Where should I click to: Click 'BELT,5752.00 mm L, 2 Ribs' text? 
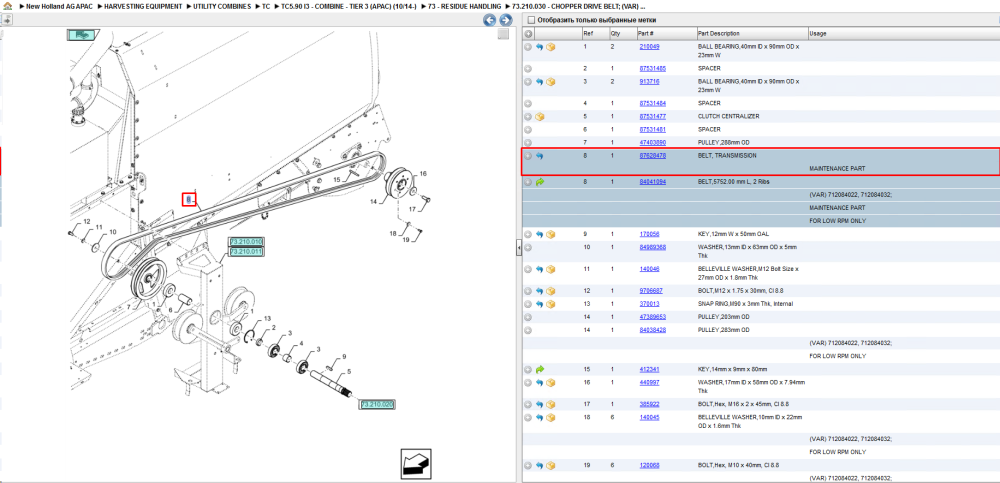[x=733, y=182]
